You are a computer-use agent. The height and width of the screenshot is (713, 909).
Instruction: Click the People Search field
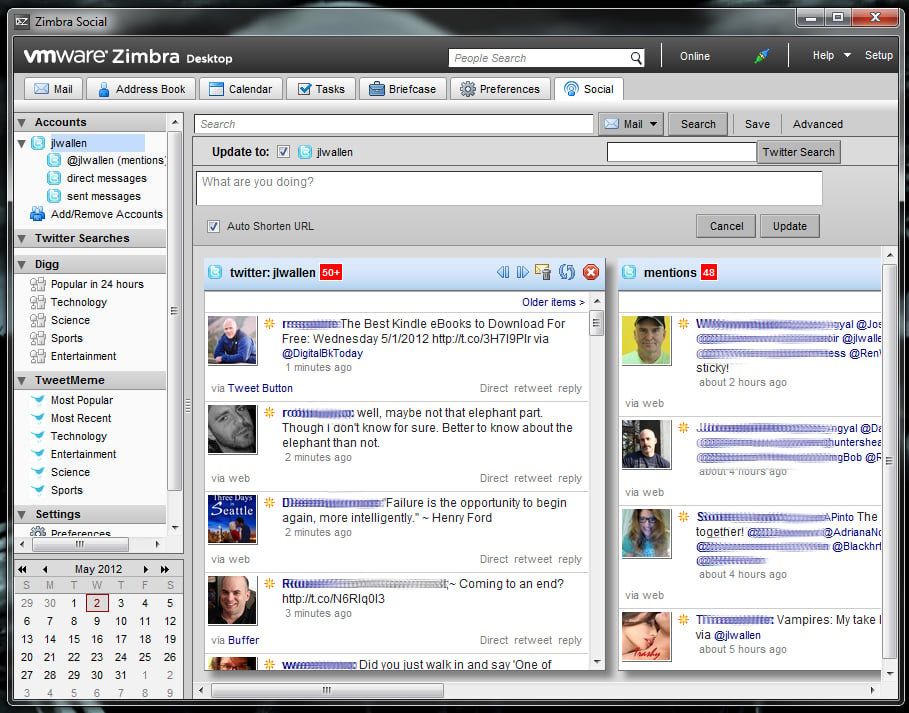pyautogui.click(x=539, y=58)
